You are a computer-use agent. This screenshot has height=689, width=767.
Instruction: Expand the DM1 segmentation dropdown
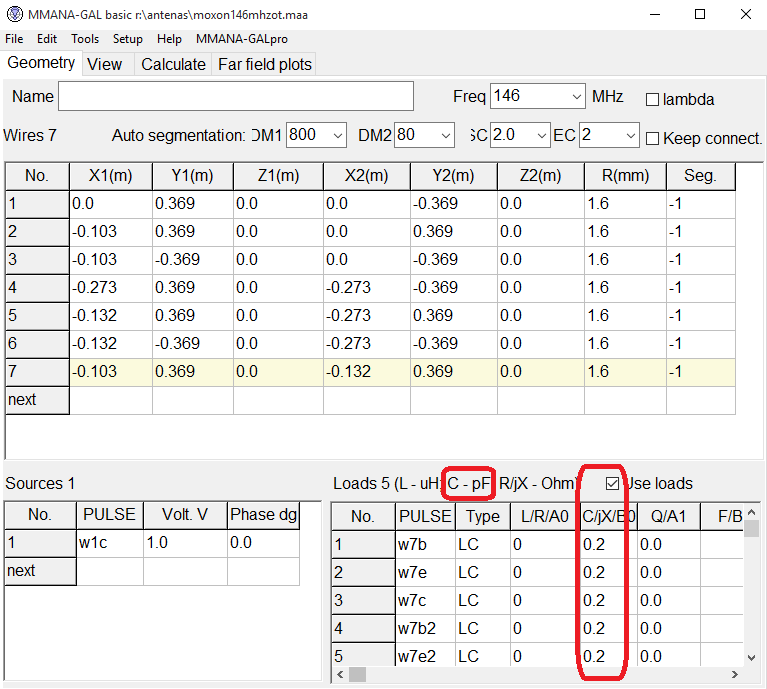[x=336, y=135]
